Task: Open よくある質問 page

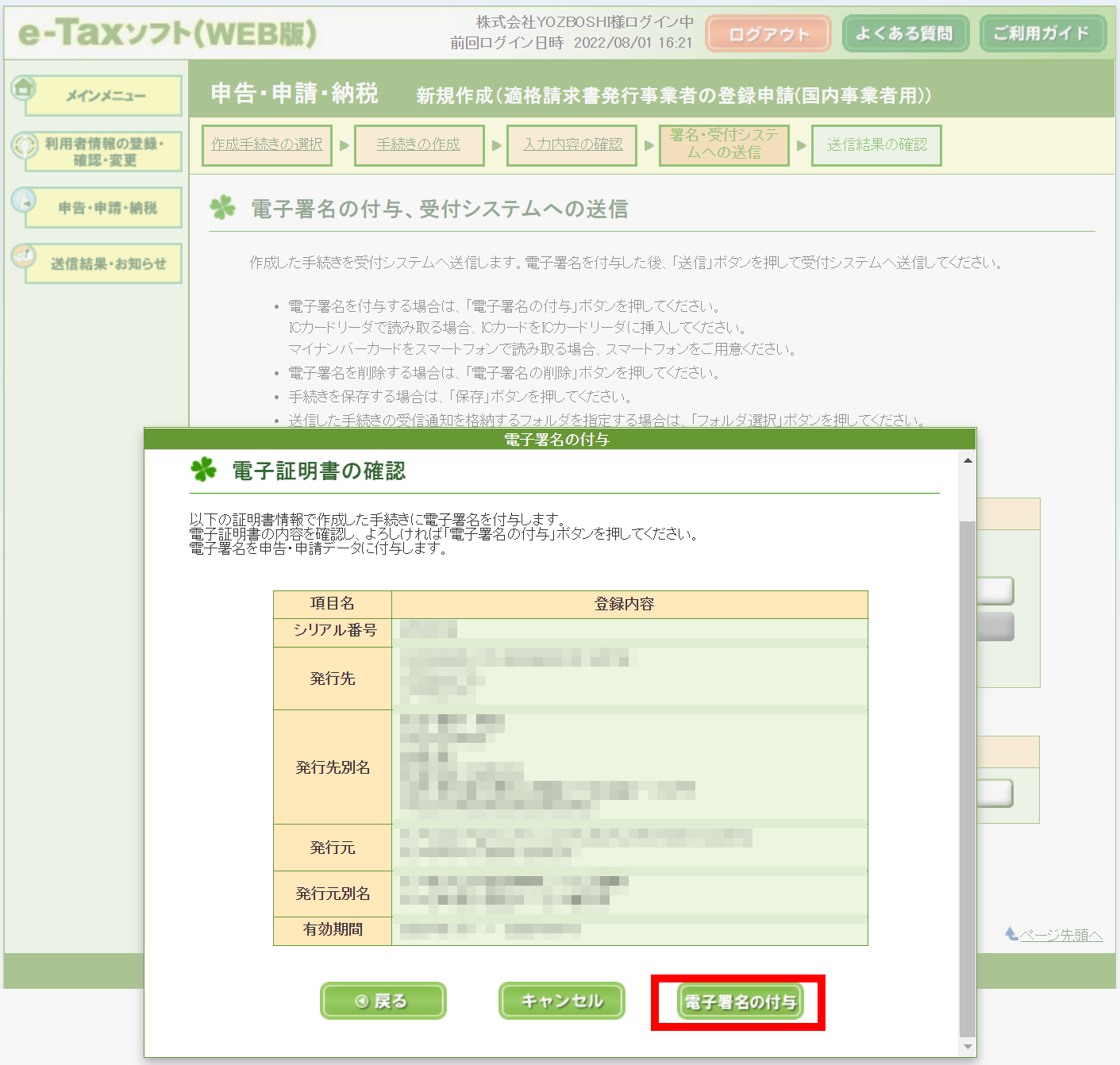Action: (905, 33)
